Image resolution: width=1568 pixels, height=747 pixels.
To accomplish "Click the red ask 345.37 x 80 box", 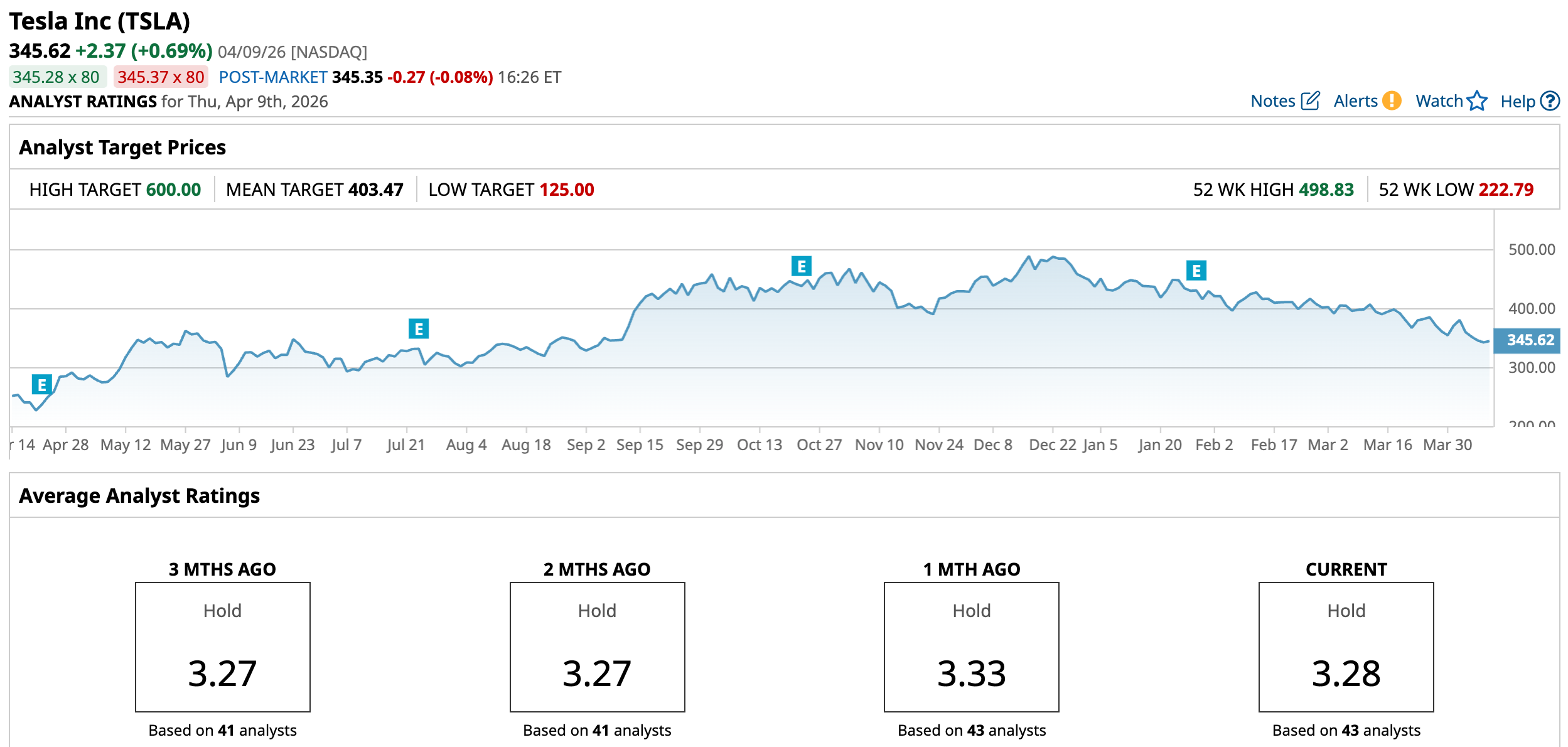I will 161,77.
